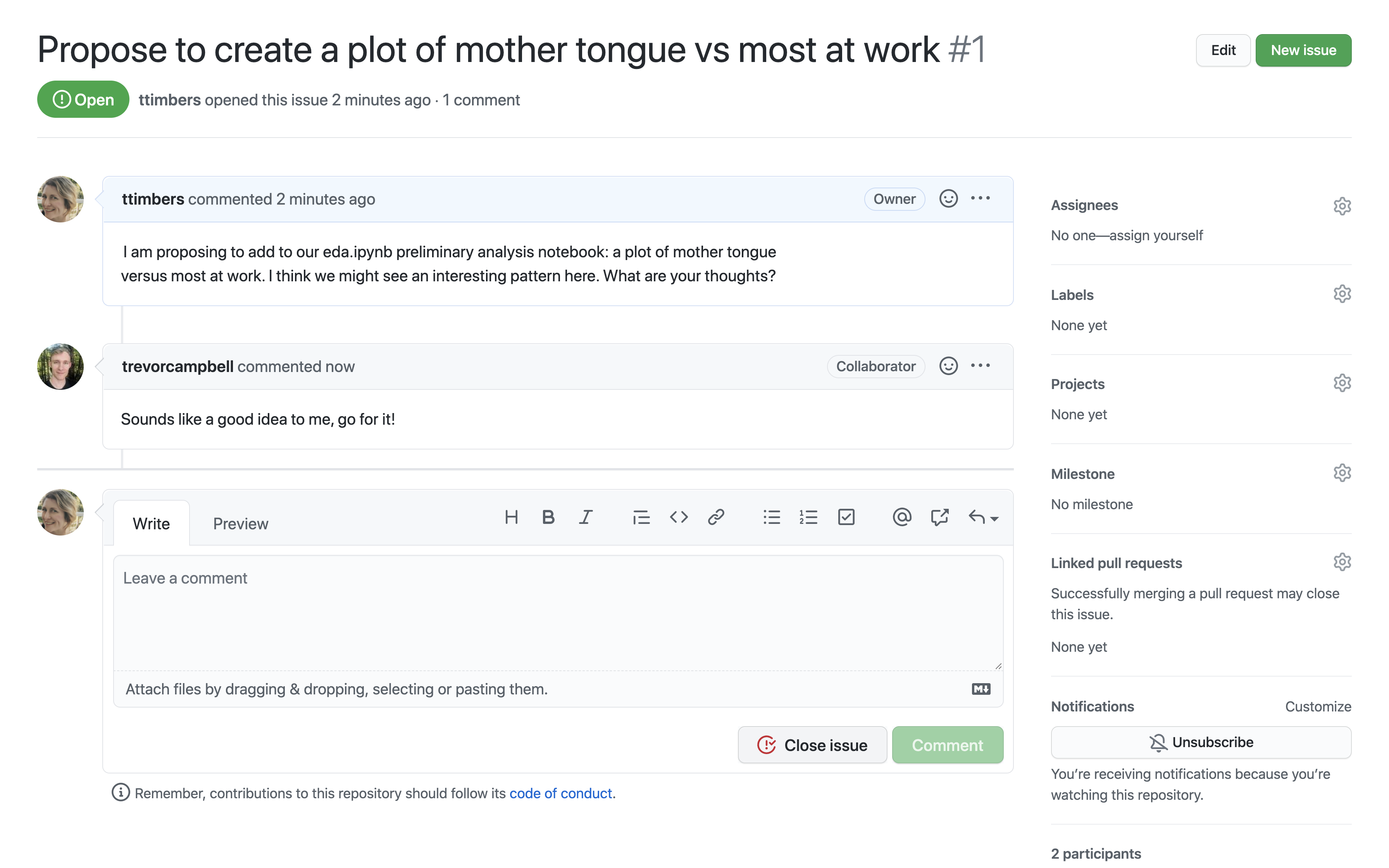Add a link via chain icon
Image resolution: width=1389 pixels, height=868 pixels.
[716, 517]
